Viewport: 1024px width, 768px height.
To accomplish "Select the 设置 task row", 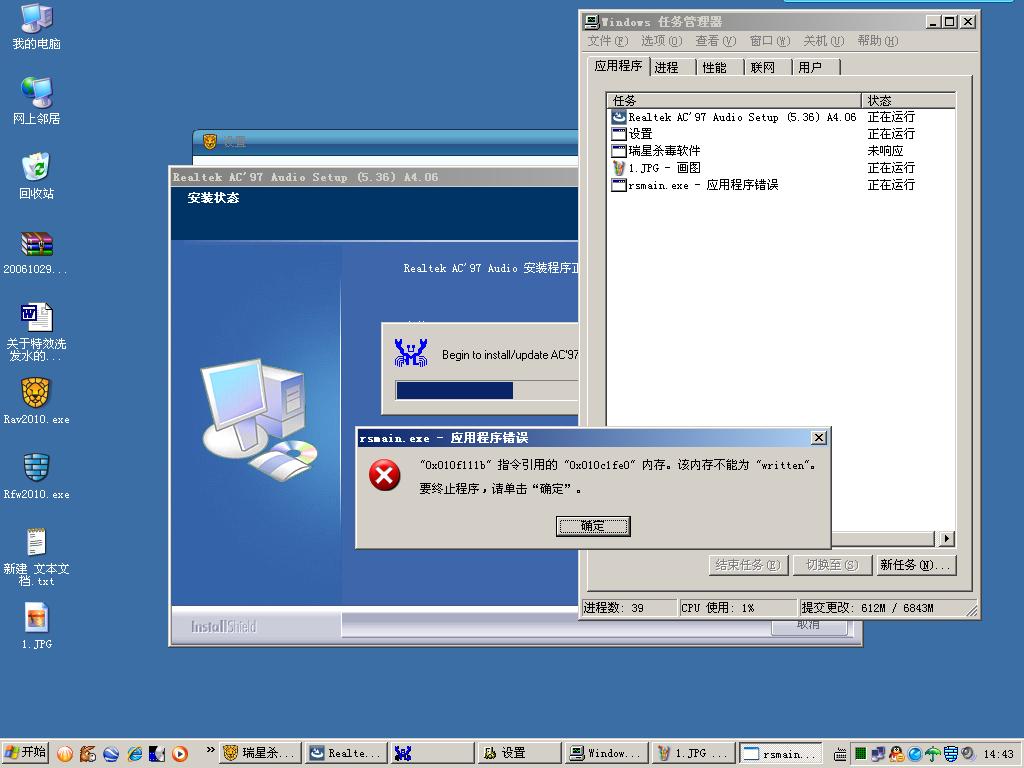I will (781, 134).
